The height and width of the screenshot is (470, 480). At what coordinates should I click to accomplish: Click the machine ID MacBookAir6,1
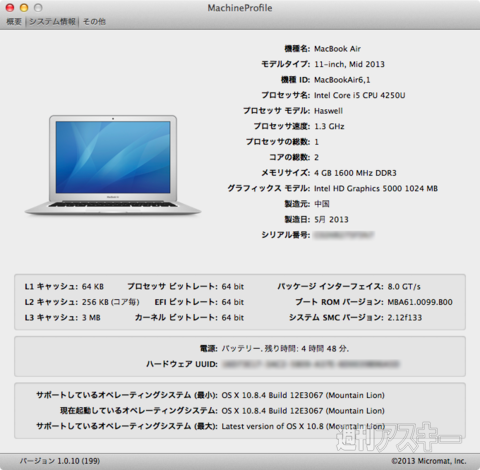(342, 80)
